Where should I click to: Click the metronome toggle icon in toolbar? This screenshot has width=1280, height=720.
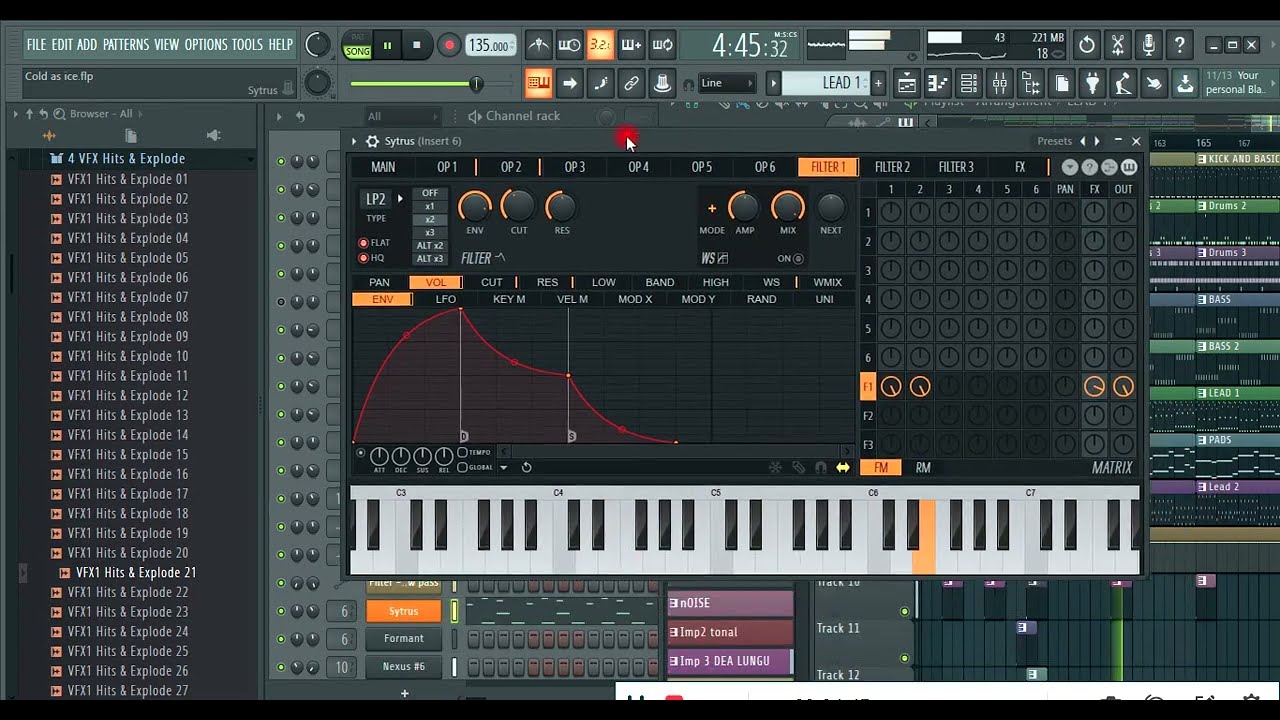click(x=538, y=45)
